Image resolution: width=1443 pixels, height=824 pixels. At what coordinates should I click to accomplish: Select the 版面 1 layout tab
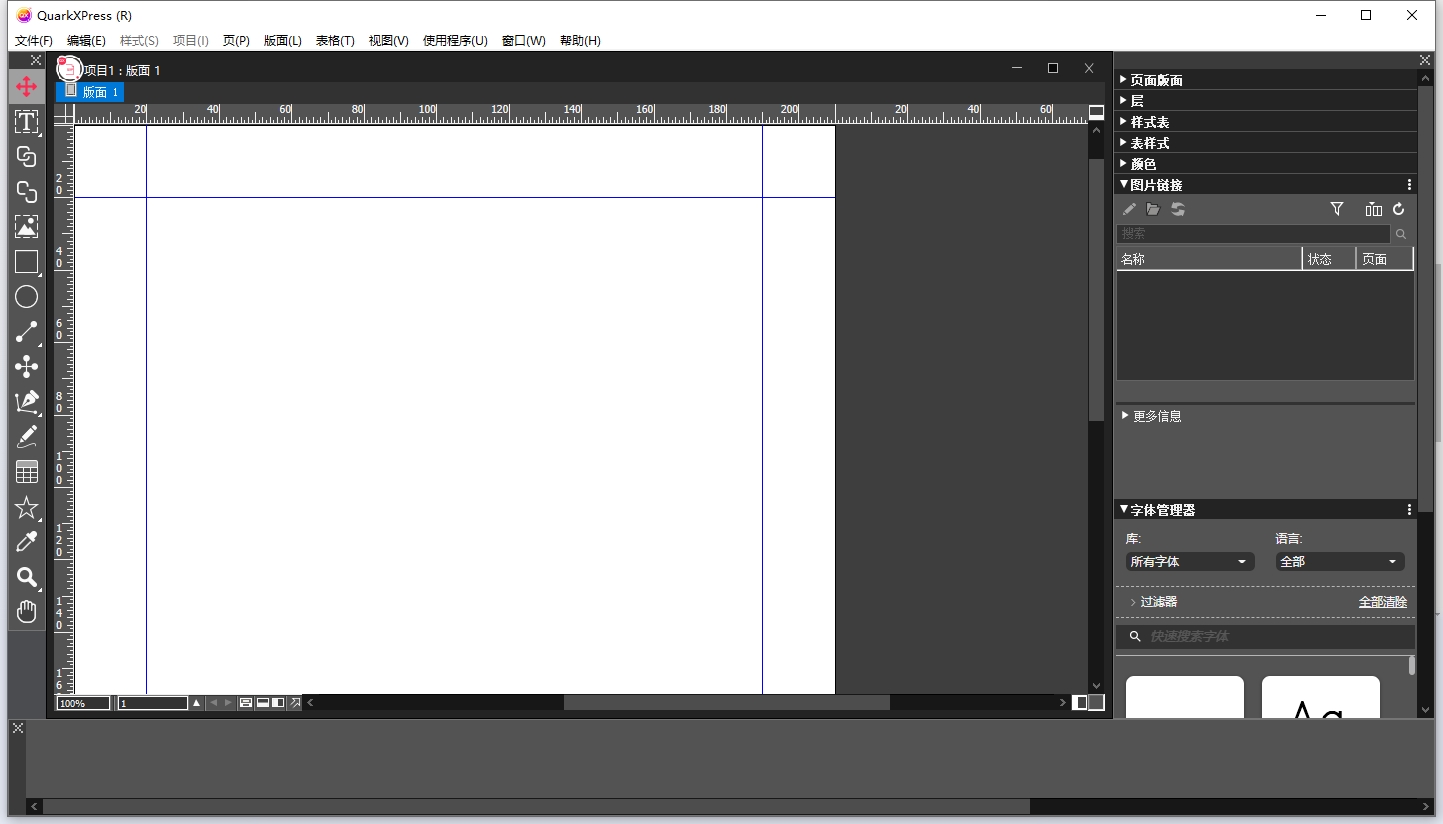click(91, 92)
